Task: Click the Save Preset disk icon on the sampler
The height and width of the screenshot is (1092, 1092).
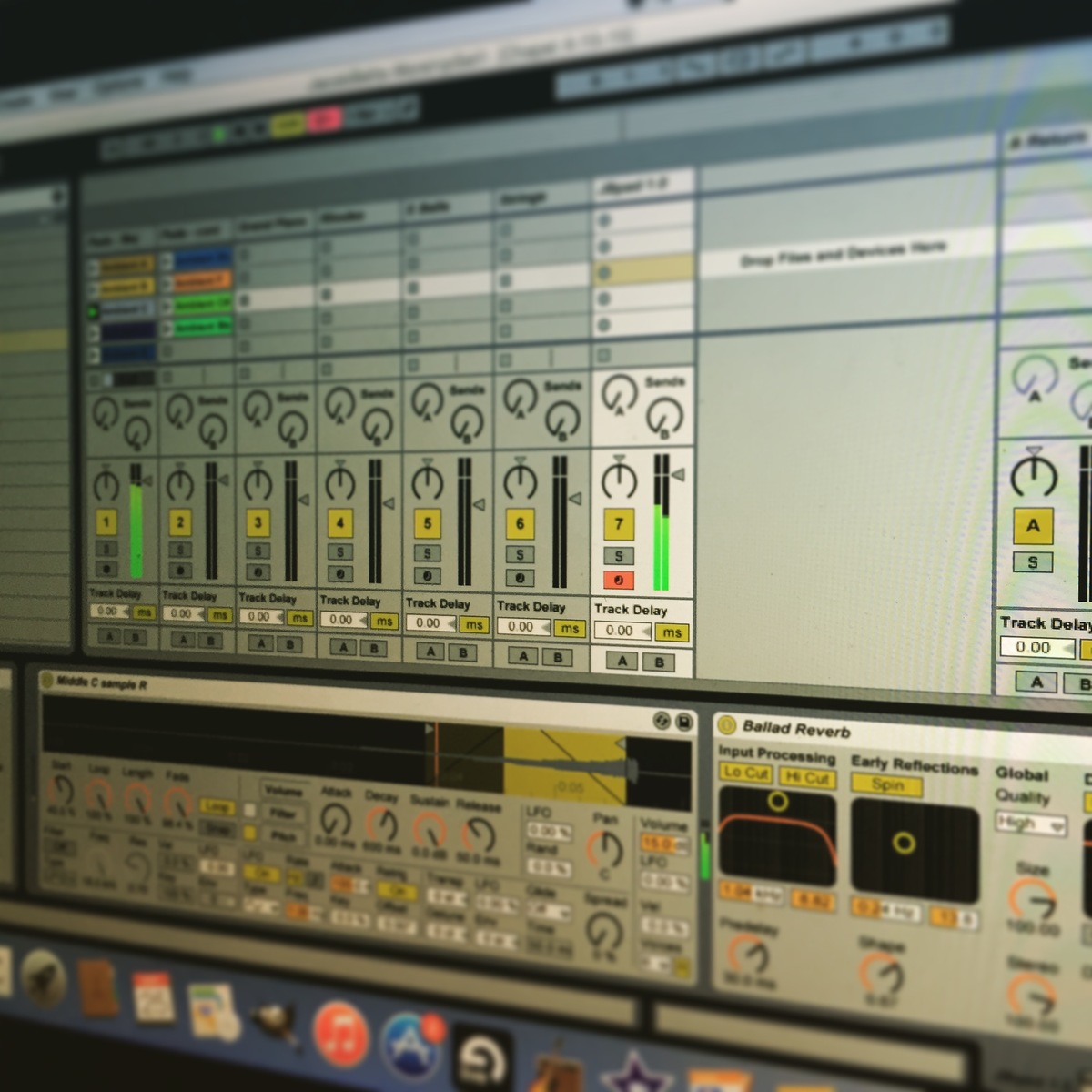Action: pos(683,723)
